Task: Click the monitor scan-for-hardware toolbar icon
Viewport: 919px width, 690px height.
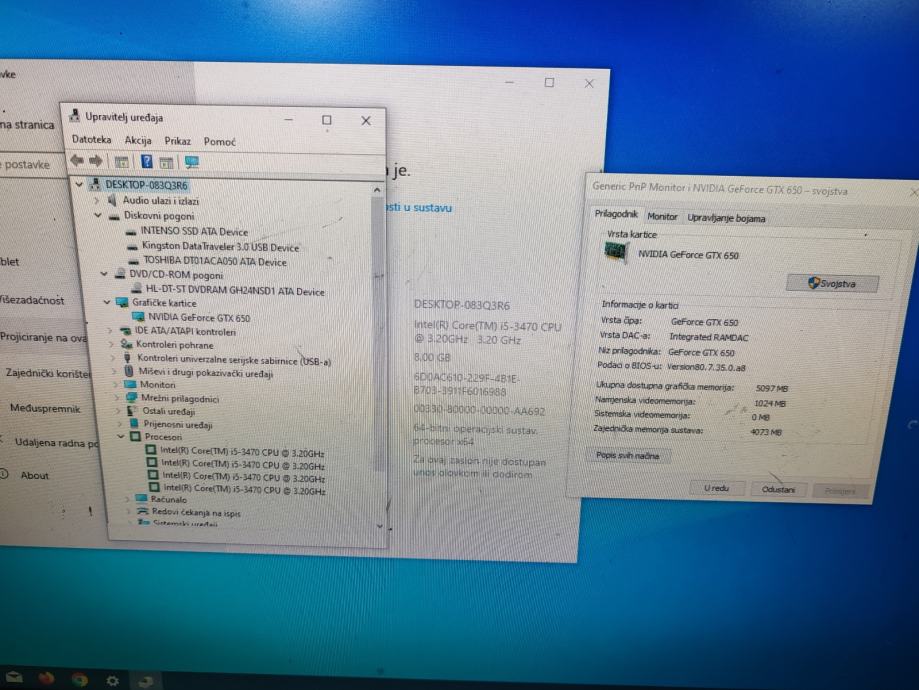Action: (x=192, y=162)
